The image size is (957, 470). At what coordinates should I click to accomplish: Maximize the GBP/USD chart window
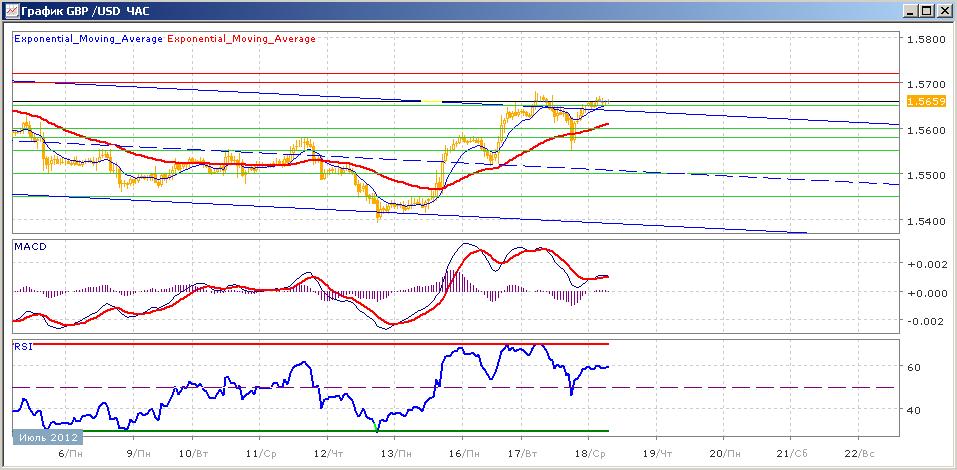(x=926, y=11)
